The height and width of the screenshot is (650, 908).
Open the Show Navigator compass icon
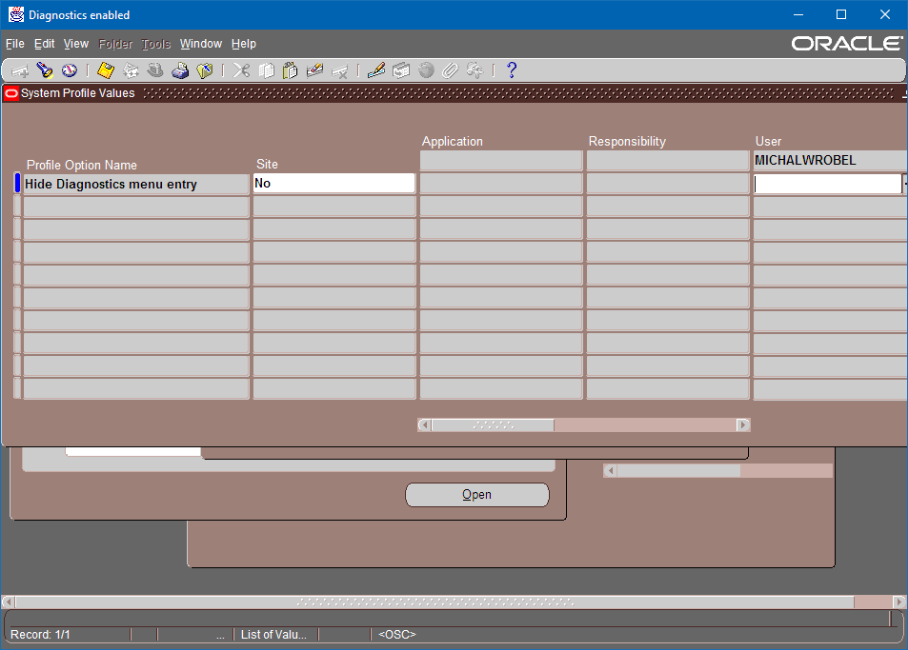(69, 70)
